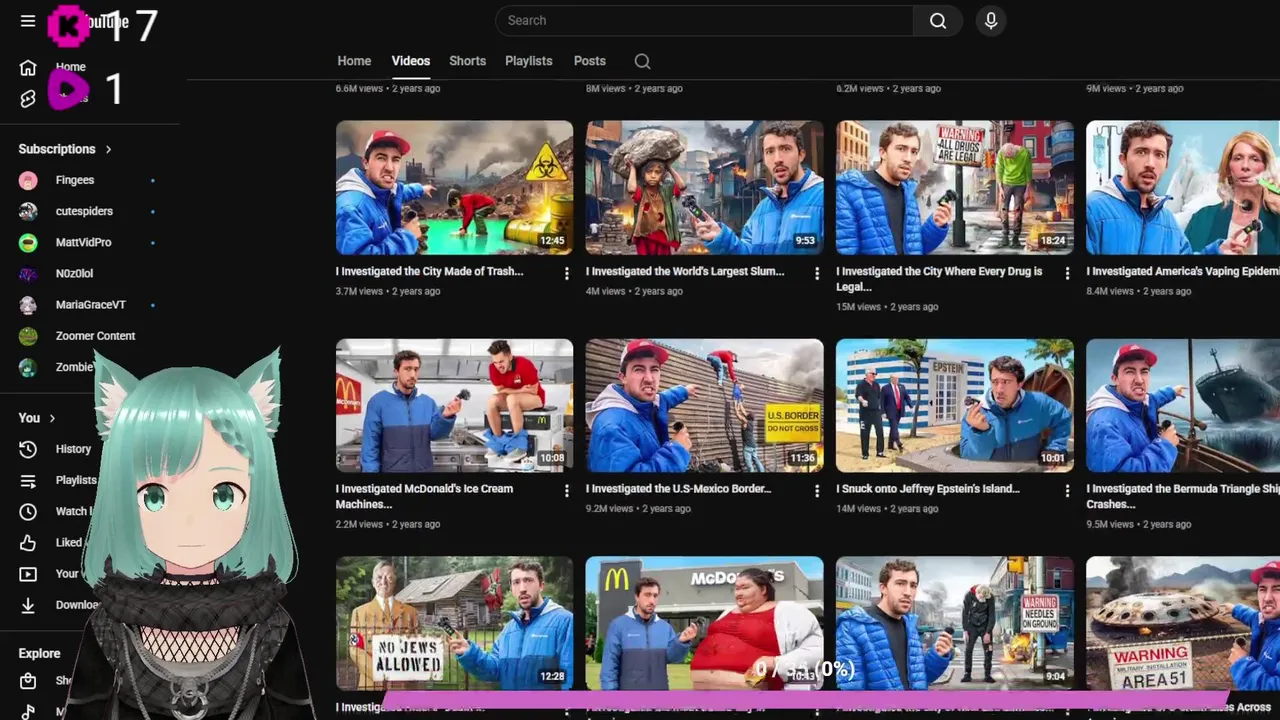The image size is (1280, 720).
Task: Open the cutespiders subscription link
Action: (84, 211)
